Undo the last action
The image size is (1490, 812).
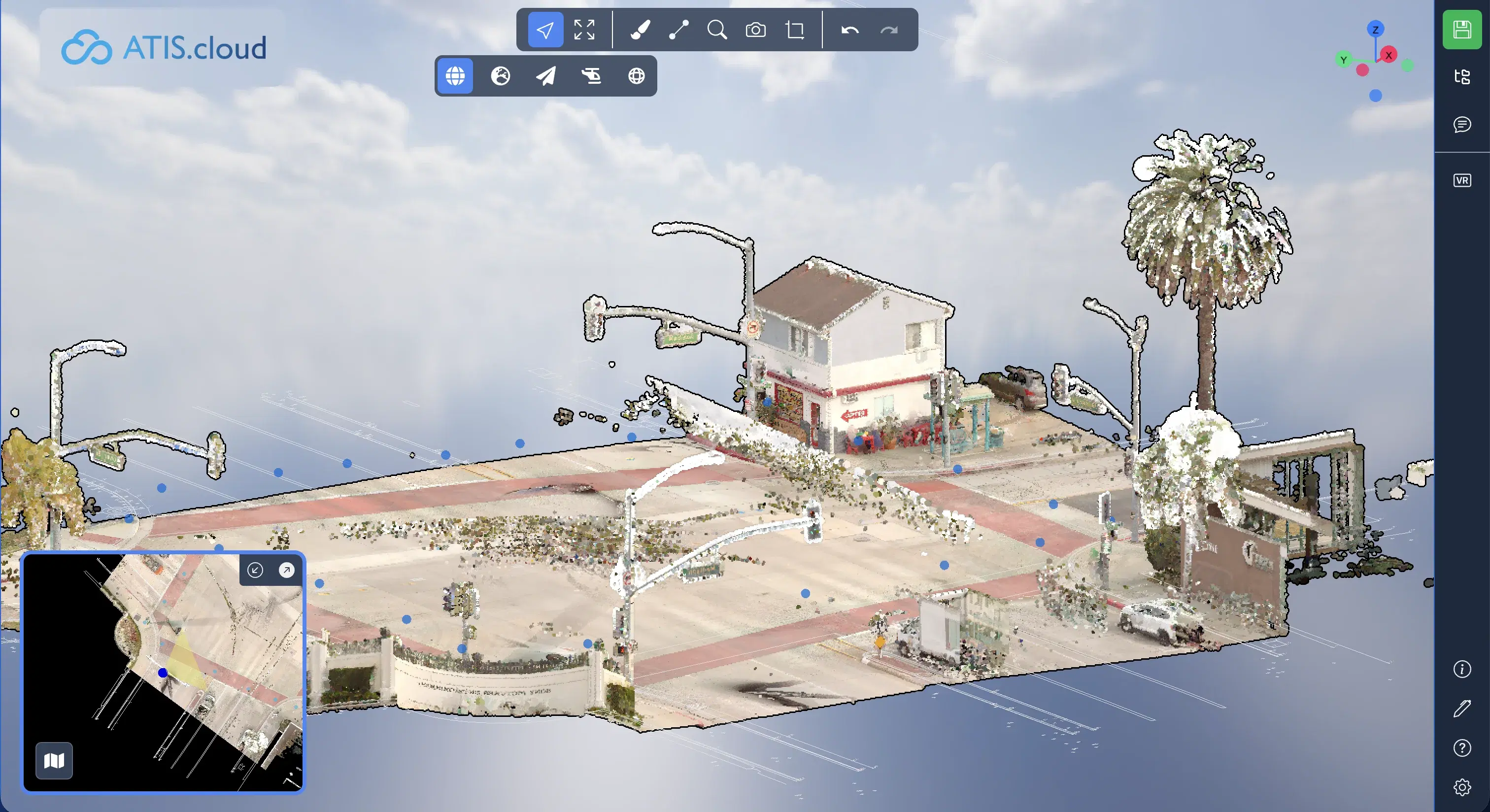click(x=850, y=31)
